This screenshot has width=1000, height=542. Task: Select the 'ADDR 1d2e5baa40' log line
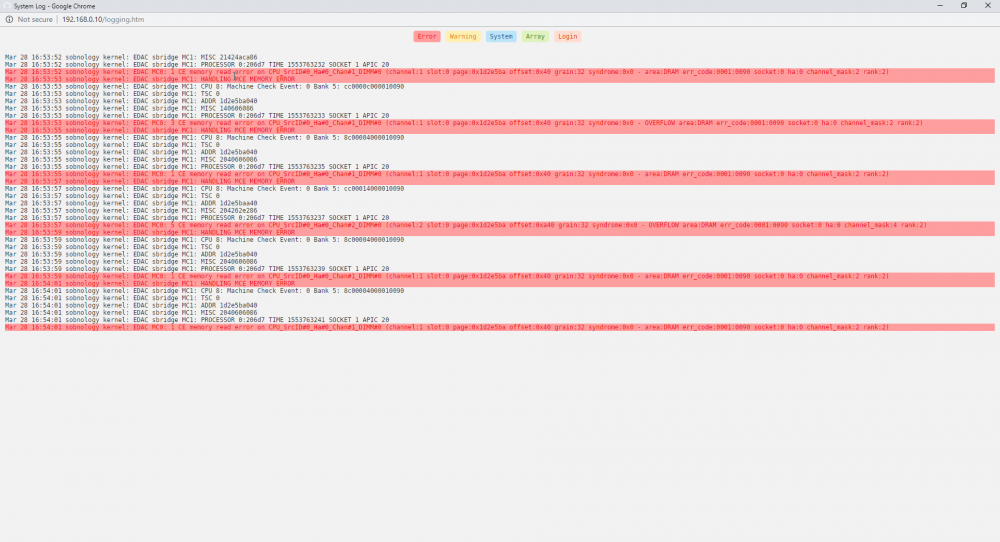(131, 203)
